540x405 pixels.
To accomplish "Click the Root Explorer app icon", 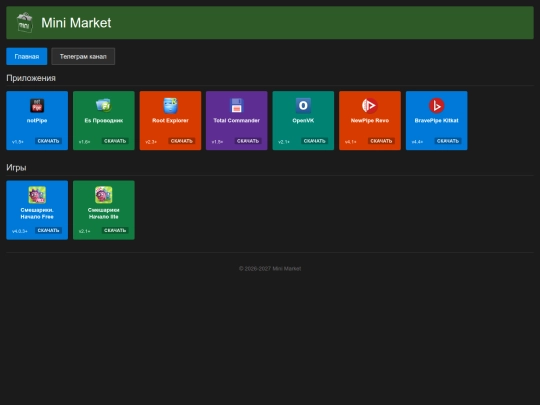I will click(170, 105).
